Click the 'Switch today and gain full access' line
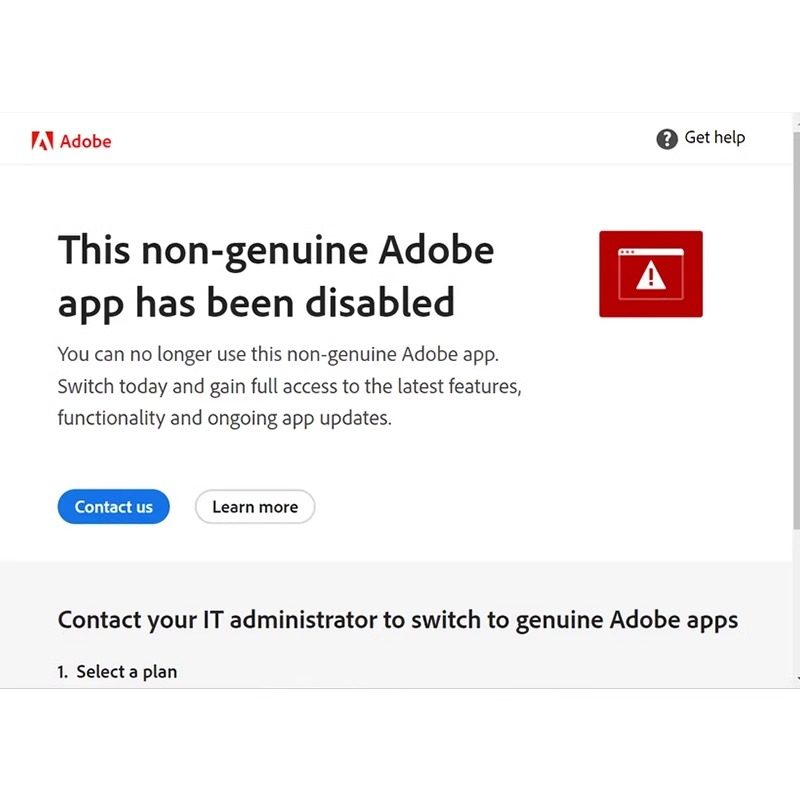The width and height of the screenshot is (800, 800). tap(289, 386)
